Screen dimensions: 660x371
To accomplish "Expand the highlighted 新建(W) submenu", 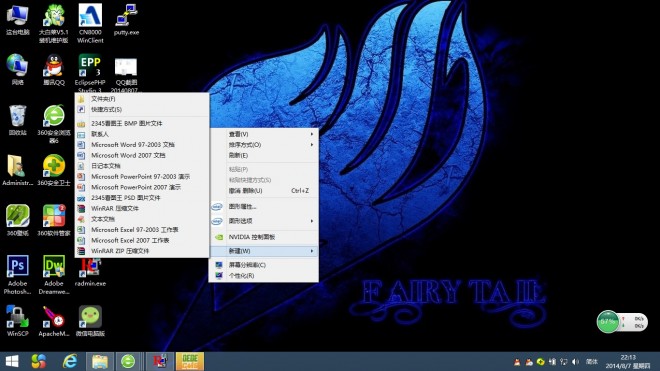I will click(x=264, y=251).
